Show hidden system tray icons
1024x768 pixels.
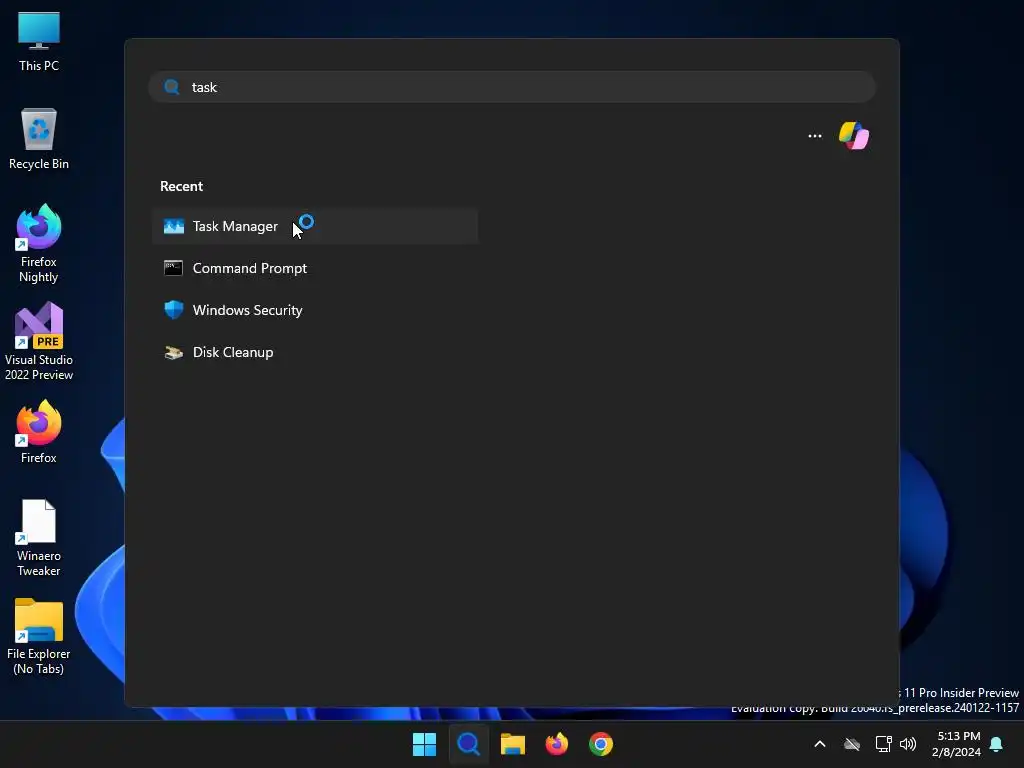pyautogui.click(x=820, y=744)
